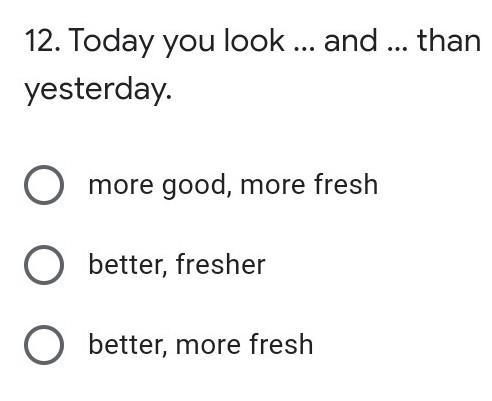Viewport: 492px width, 401px height.
Task: Click the word 'good,' in the first option
Action: click(x=197, y=186)
